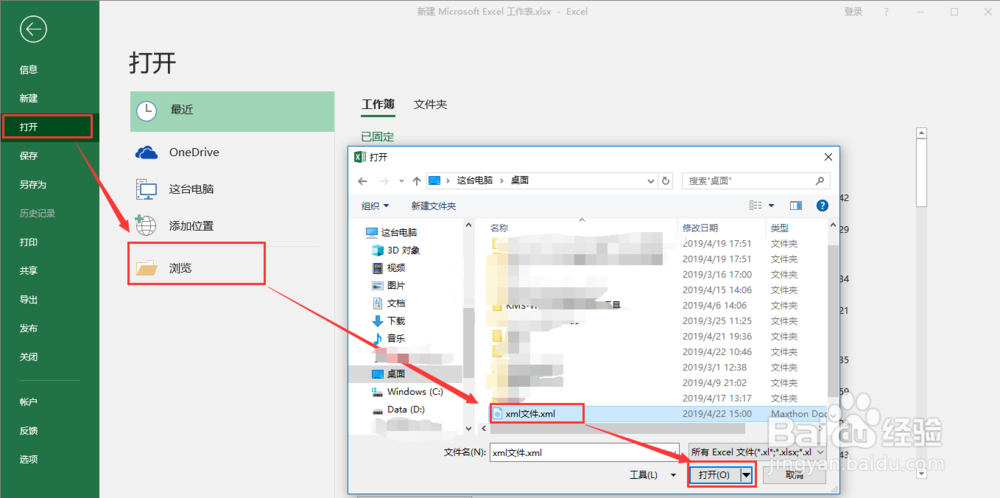This screenshot has height=498, width=1000.
Task: Select 图片 in navigation tree
Action: click(388, 285)
